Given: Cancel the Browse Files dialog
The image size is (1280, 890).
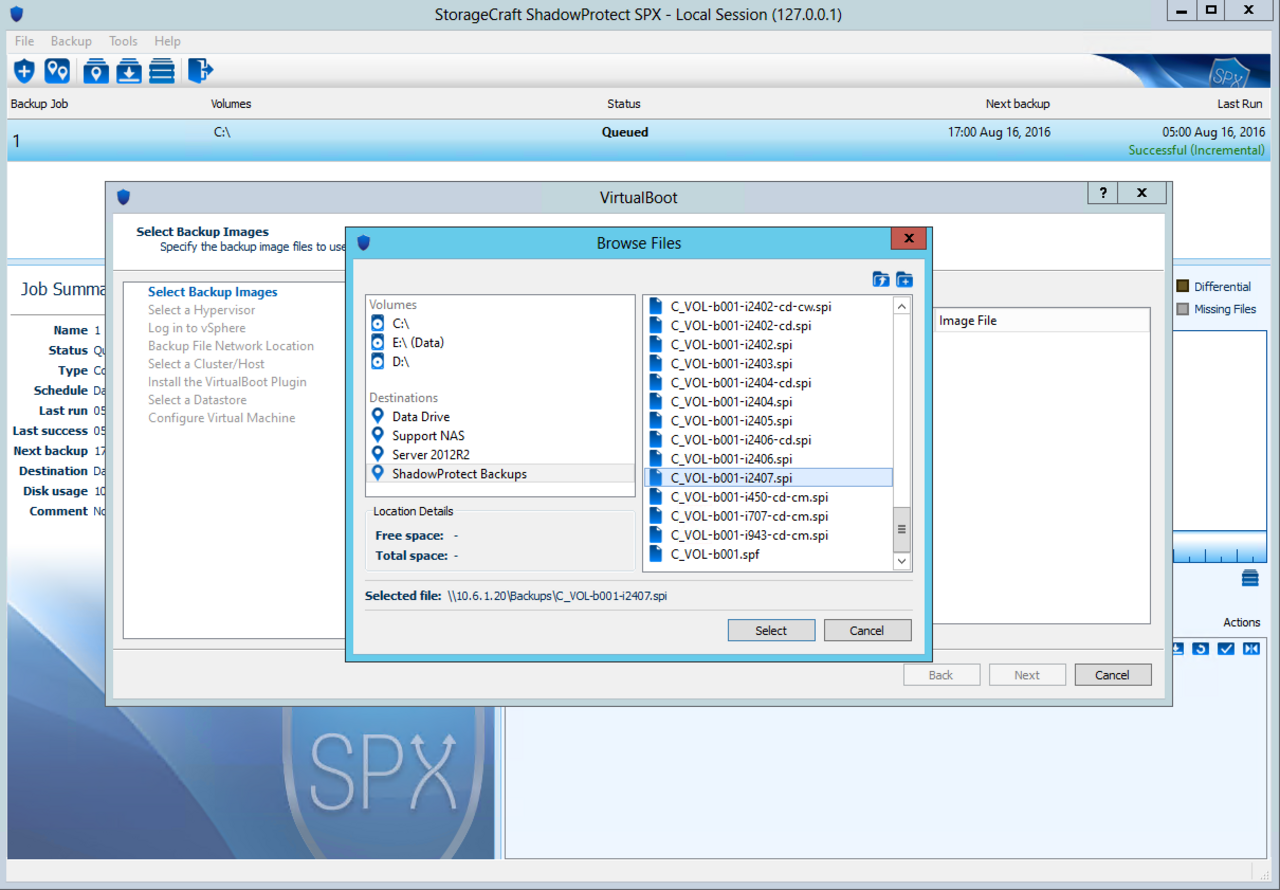Looking at the screenshot, I should tap(867, 630).
